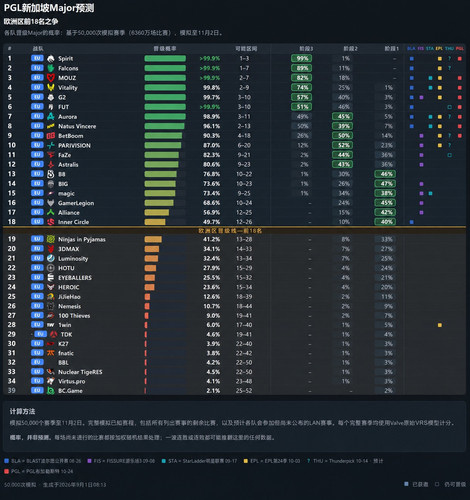Click the purple FIS legend swatch
Screen dimensions: 470x500
point(89,461)
